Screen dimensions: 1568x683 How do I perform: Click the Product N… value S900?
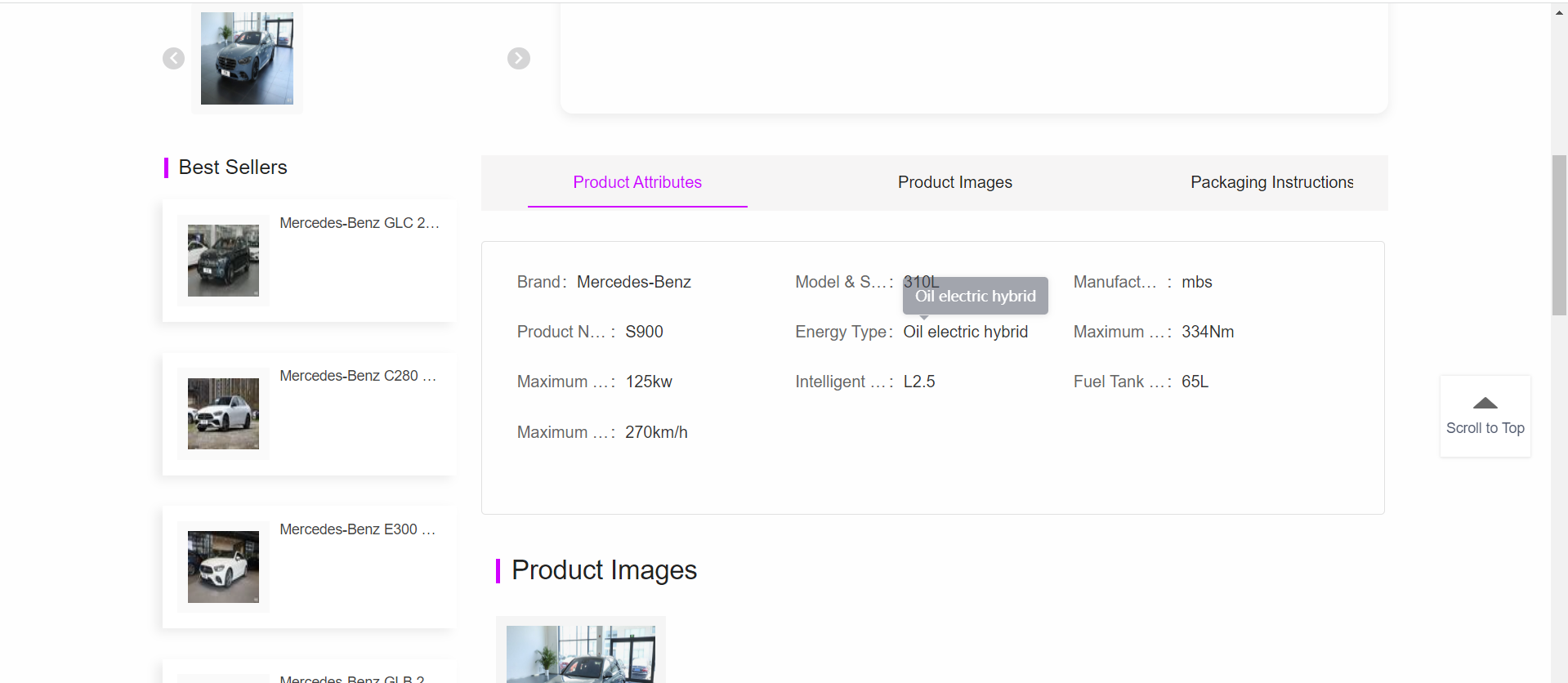(x=644, y=332)
